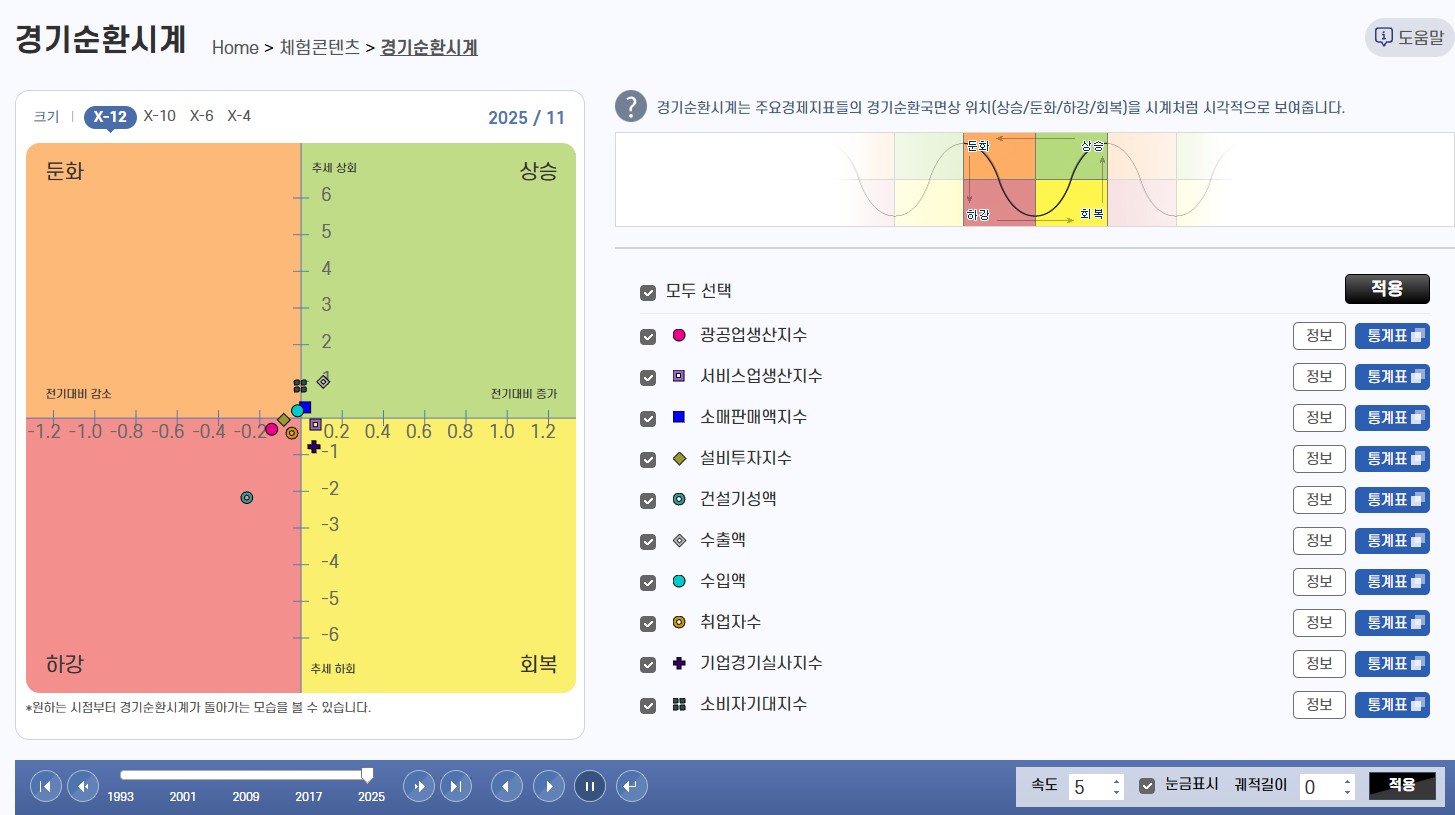Jump to the first time point
Screen dimensions: 1455x815
(46, 786)
